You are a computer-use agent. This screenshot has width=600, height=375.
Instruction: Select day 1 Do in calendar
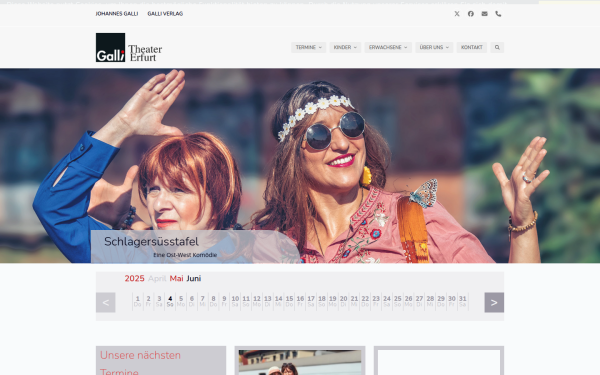tap(138, 301)
